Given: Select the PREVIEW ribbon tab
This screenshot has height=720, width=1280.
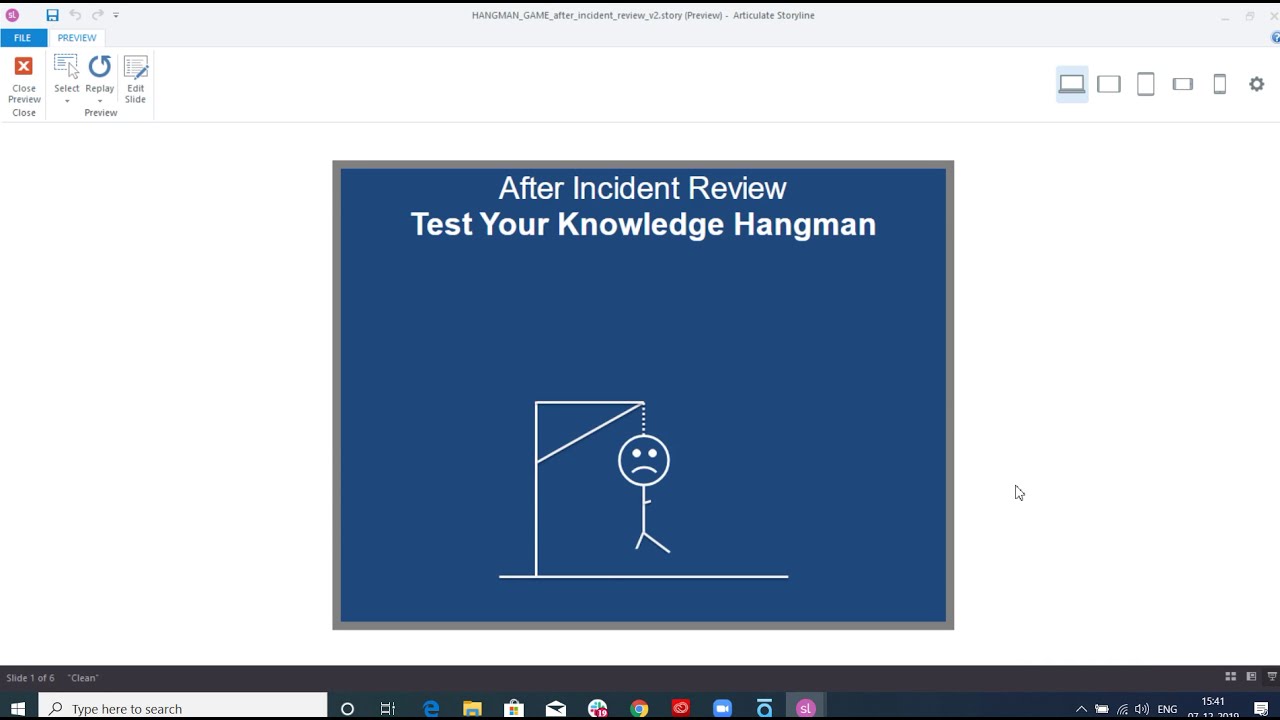Looking at the screenshot, I should pos(77,38).
